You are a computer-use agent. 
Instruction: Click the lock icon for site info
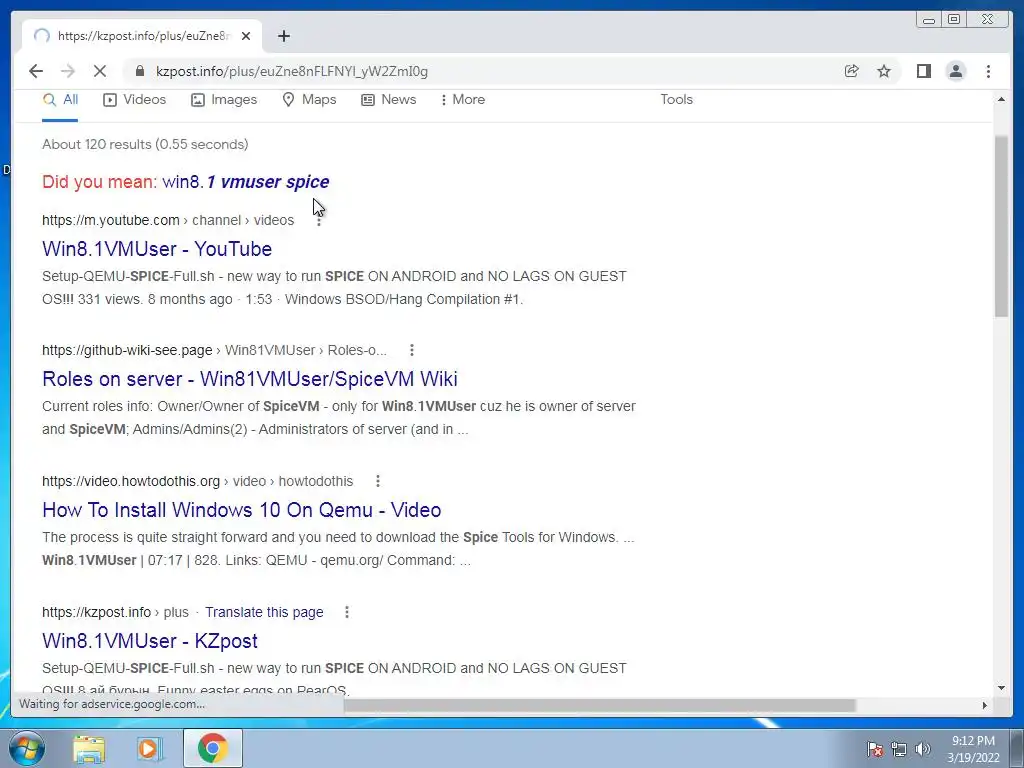click(x=140, y=71)
